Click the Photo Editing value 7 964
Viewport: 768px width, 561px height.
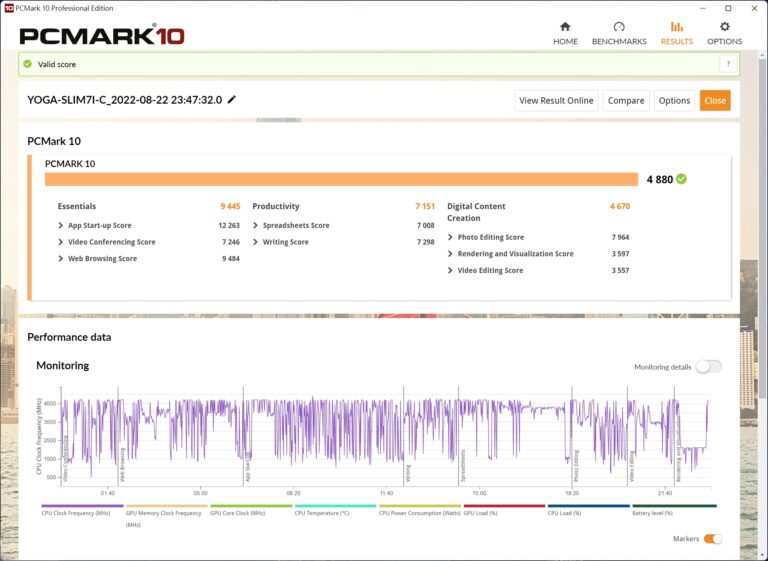click(x=620, y=237)
